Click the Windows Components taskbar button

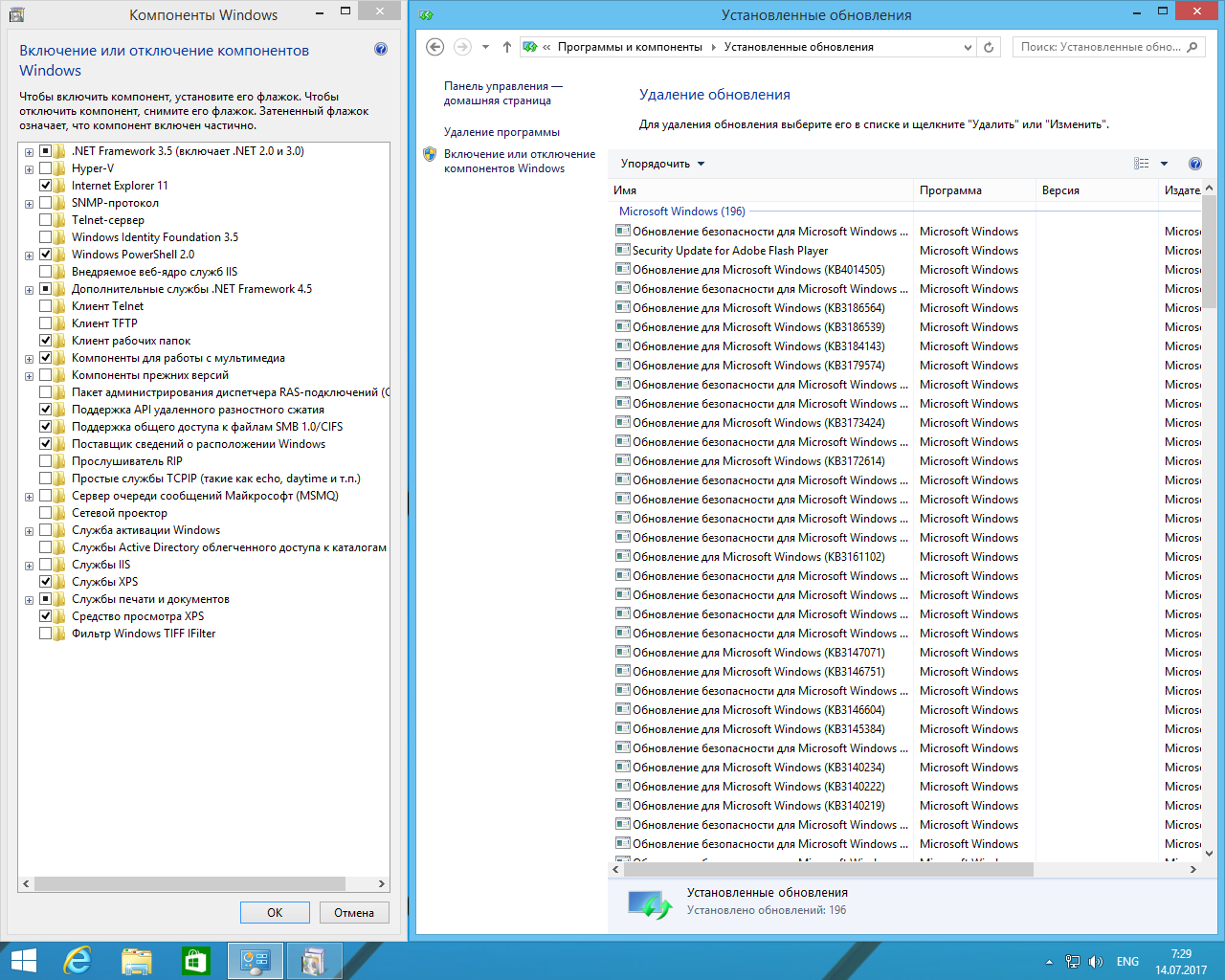click(313, 961)
